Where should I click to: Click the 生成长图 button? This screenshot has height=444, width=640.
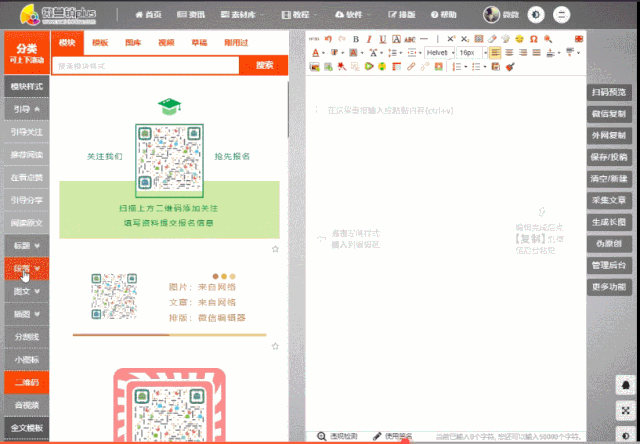click(609, 222)
